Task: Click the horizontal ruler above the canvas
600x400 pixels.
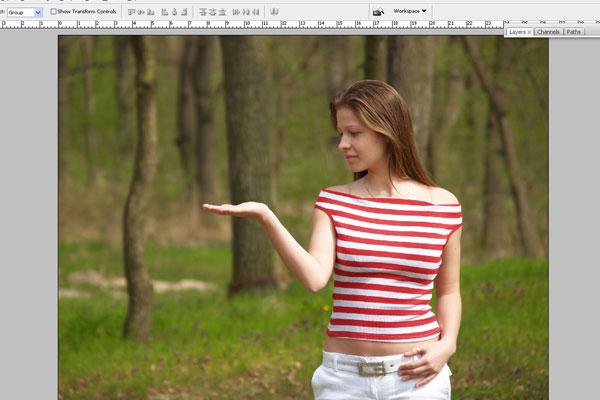Action: [x=250, y=24]
